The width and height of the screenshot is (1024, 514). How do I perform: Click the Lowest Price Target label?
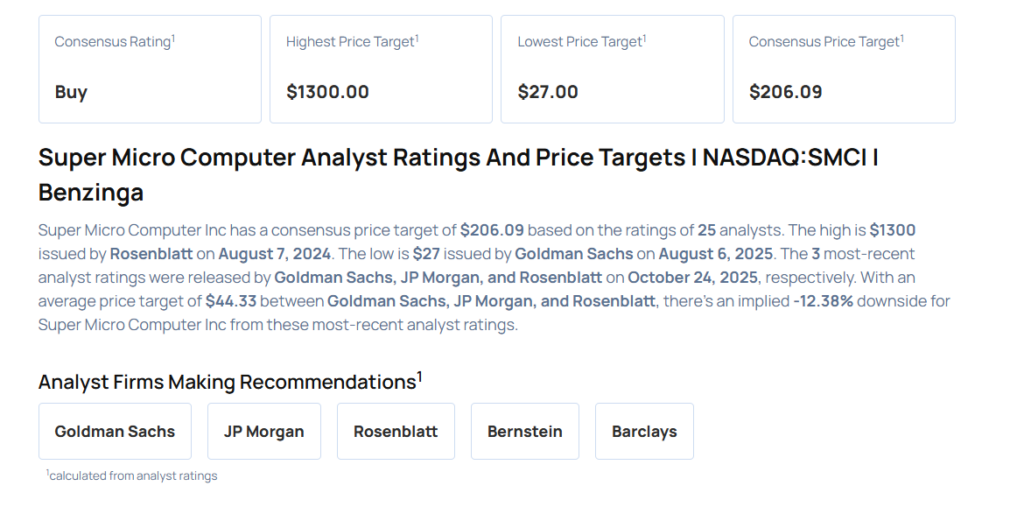(581, 42)
